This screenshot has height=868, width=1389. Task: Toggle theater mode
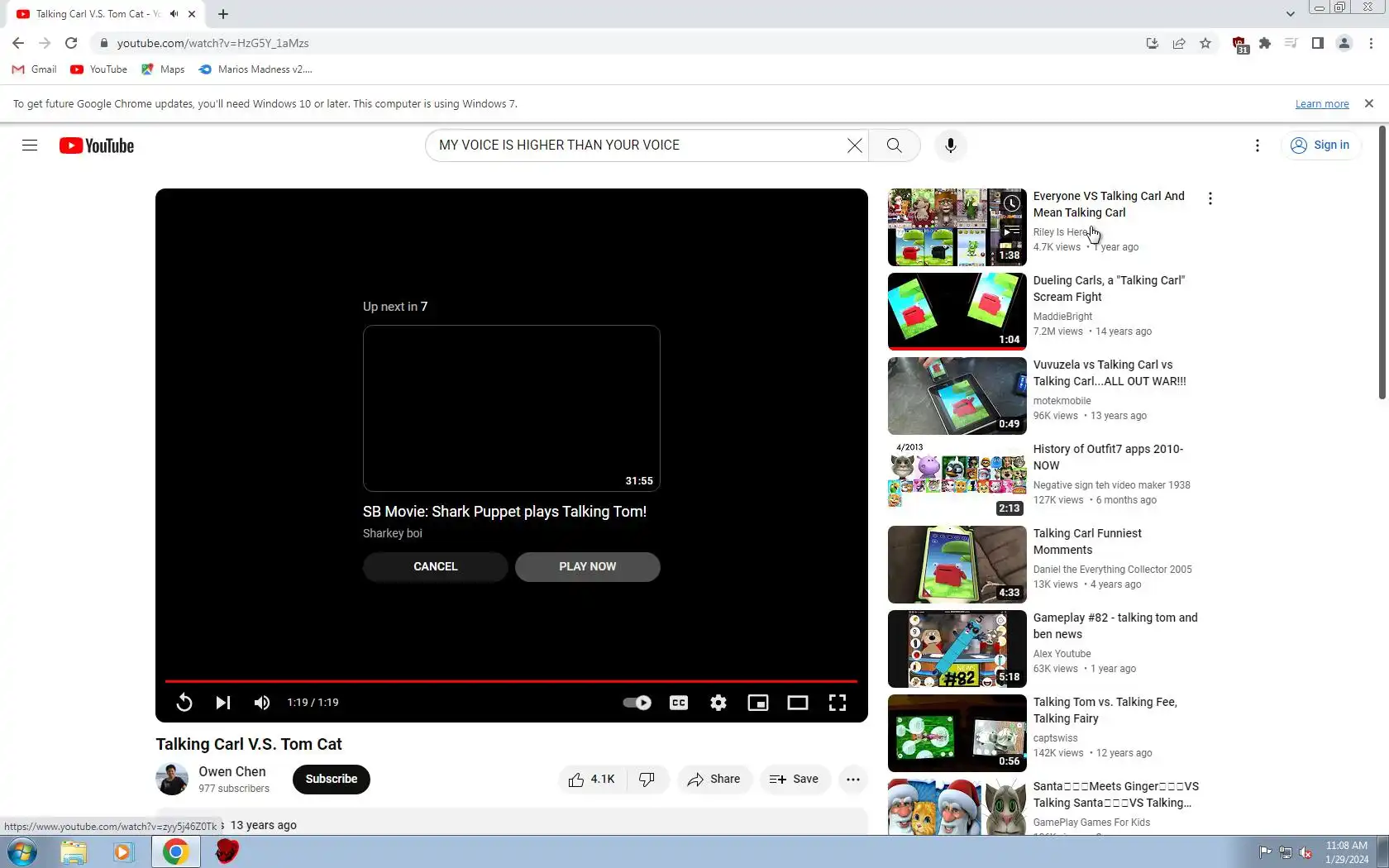(x=798, y=703)
